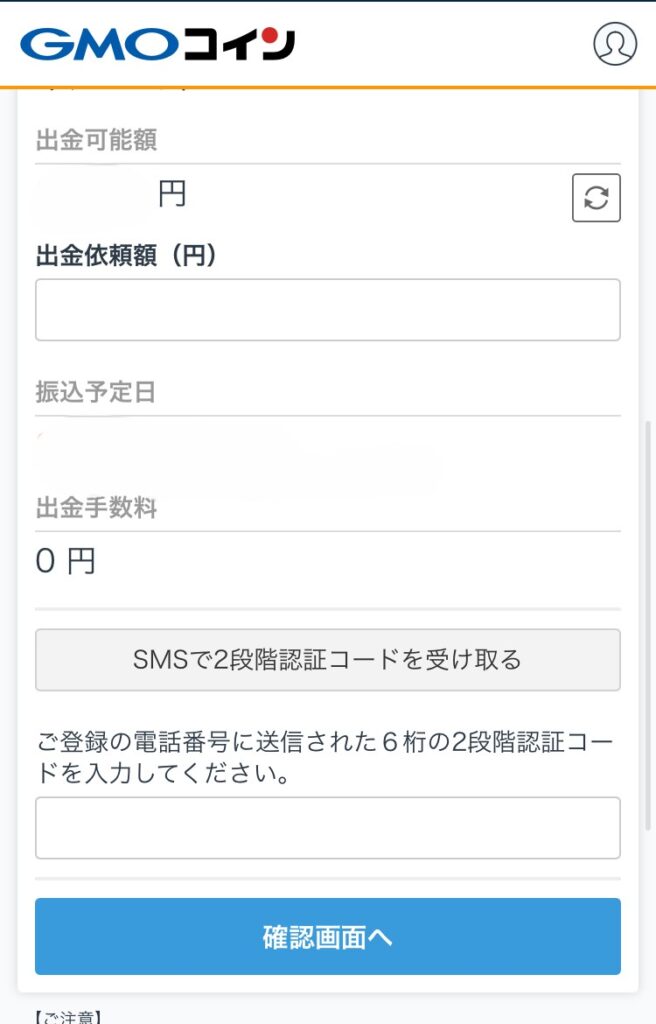Refresh the 出金可能額 balance

pyautogui.click(x=596, y=197)
